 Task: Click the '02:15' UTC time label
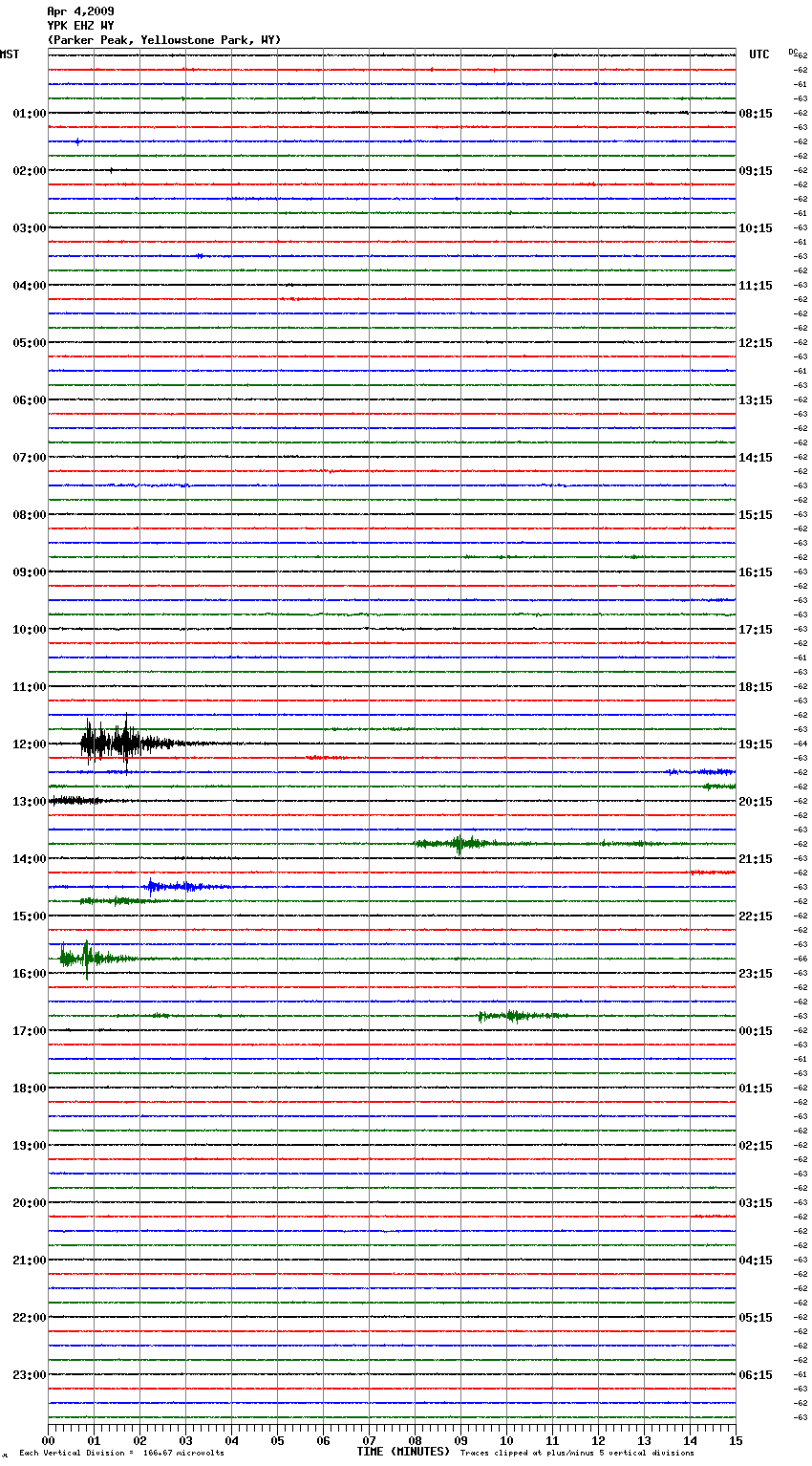click(x=756, y=1146)
